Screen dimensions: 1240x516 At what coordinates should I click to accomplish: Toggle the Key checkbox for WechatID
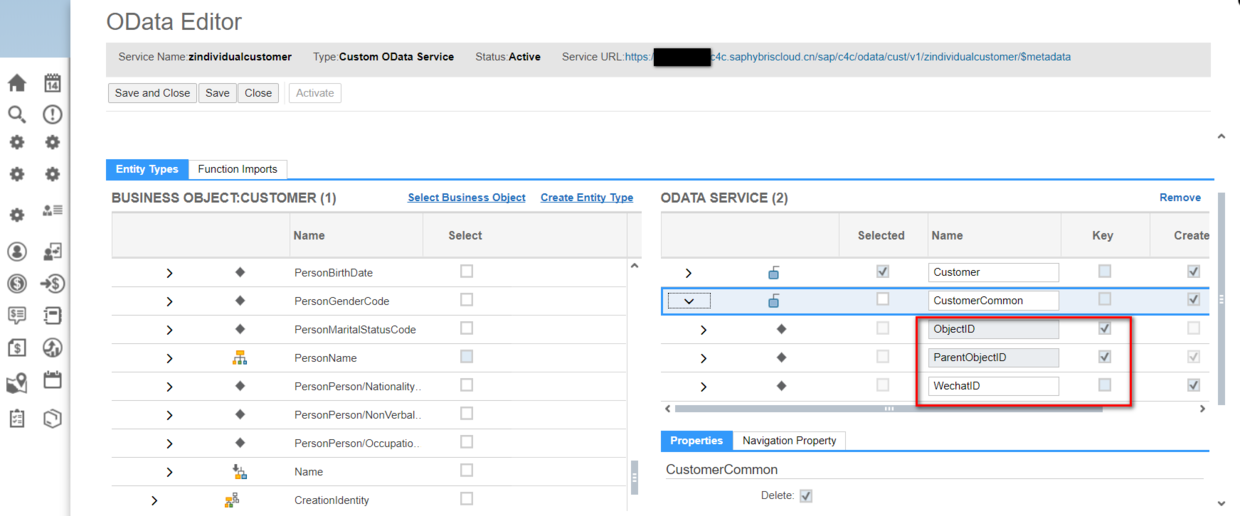tap(1104, 385)
